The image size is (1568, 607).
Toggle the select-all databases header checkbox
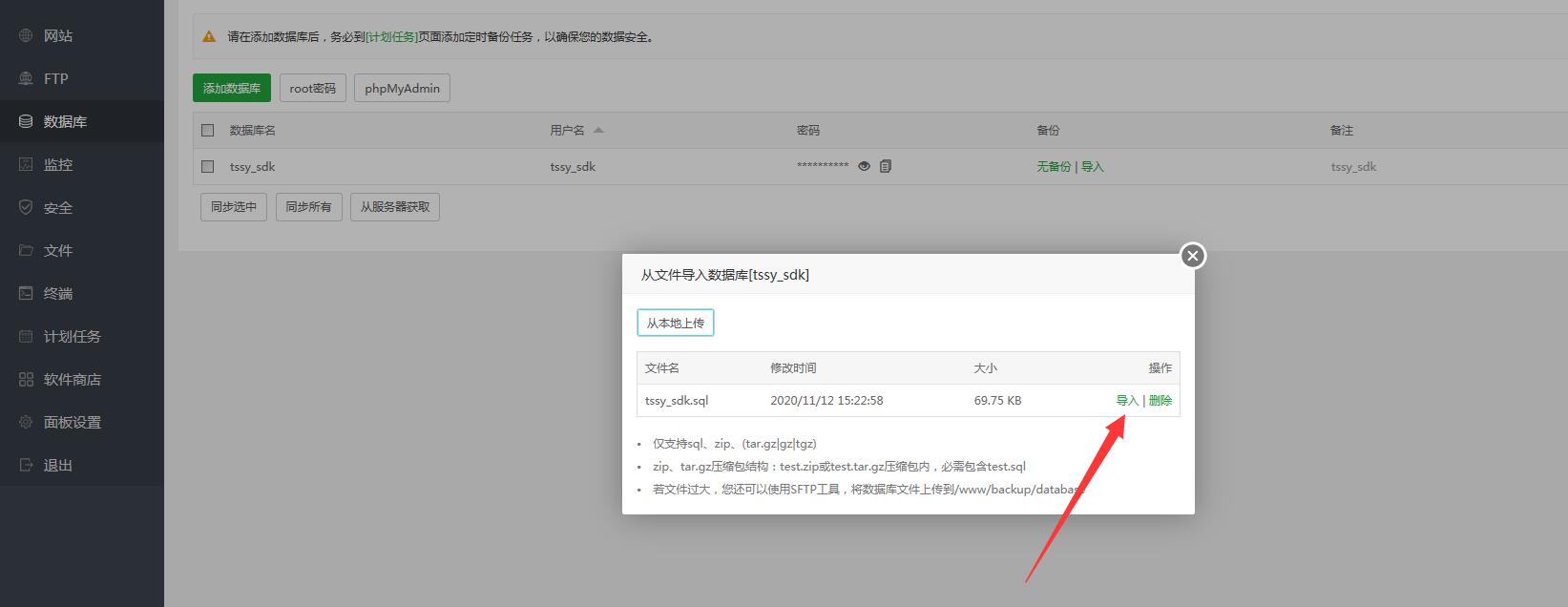[208, 130]
